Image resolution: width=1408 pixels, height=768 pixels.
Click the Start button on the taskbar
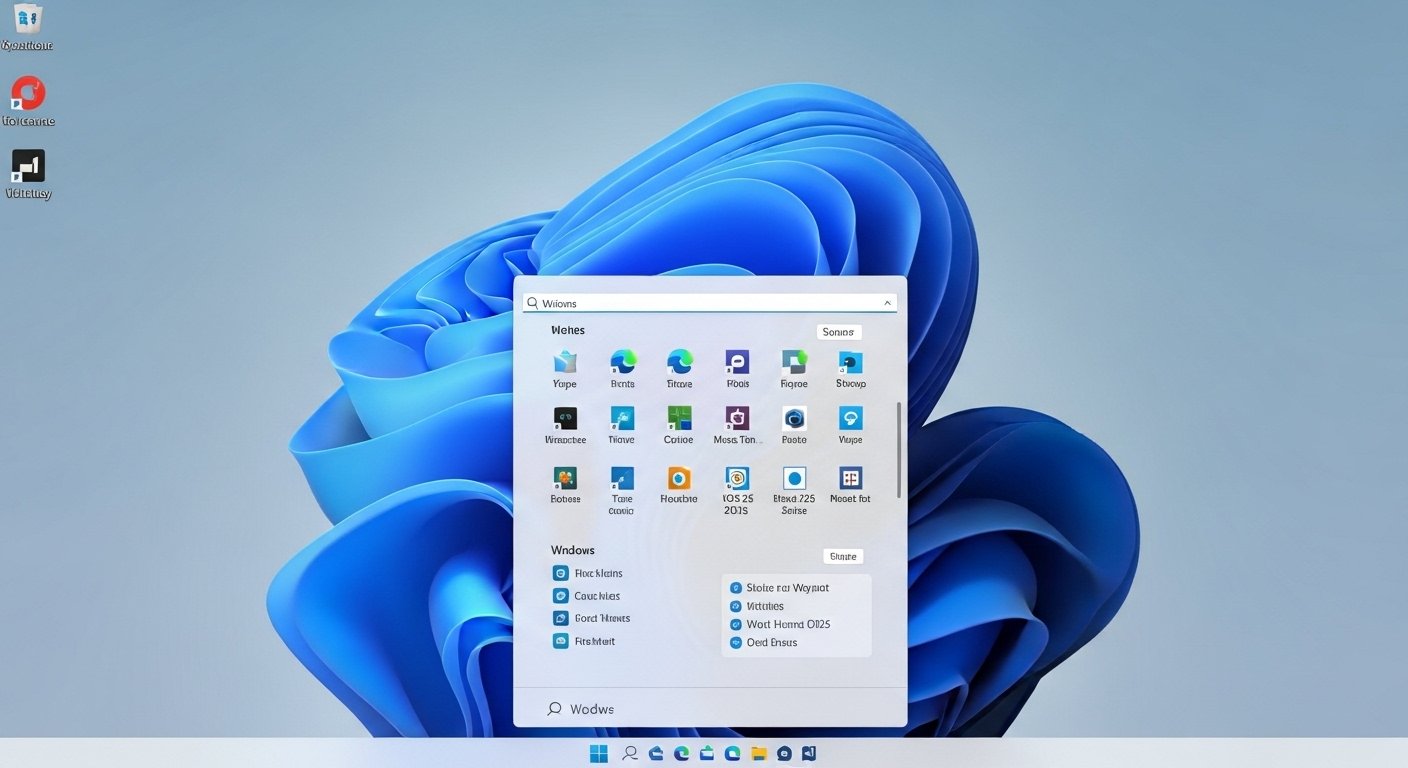tap(598, 753)
